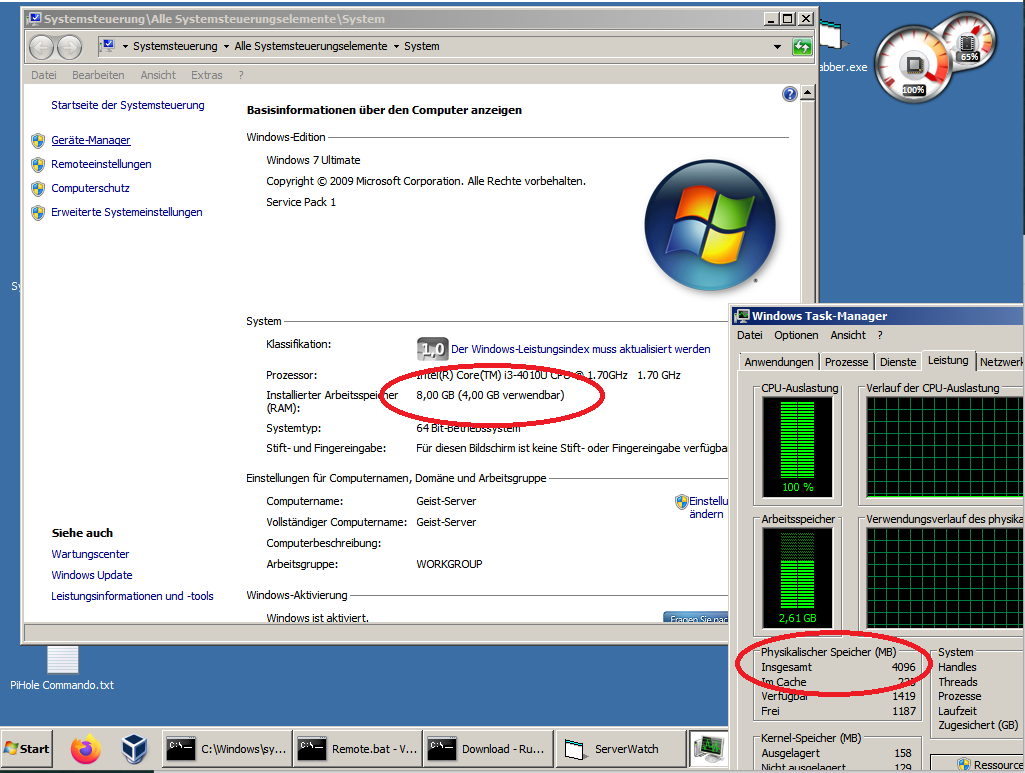
Task: Expand breadcrumb arrow after Systemsteuerung
Action: click(227, 46)
